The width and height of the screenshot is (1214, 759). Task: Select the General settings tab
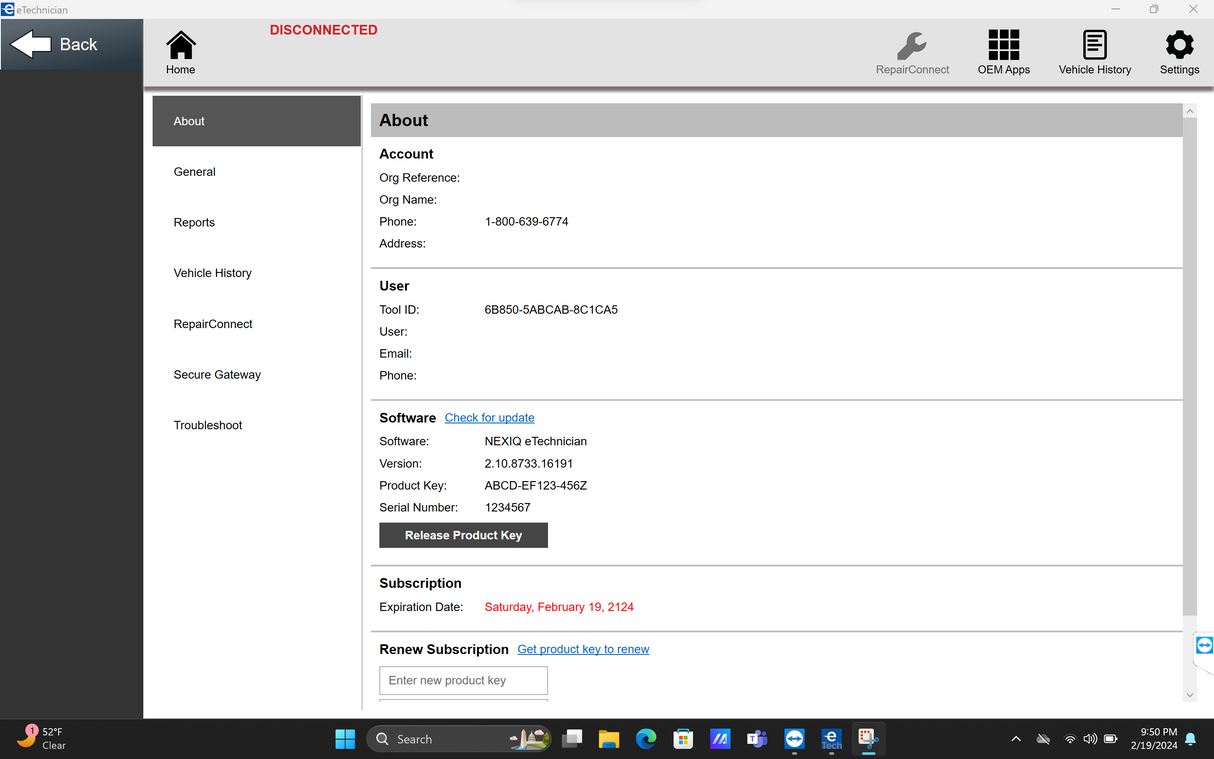click(x=195, y=172)
